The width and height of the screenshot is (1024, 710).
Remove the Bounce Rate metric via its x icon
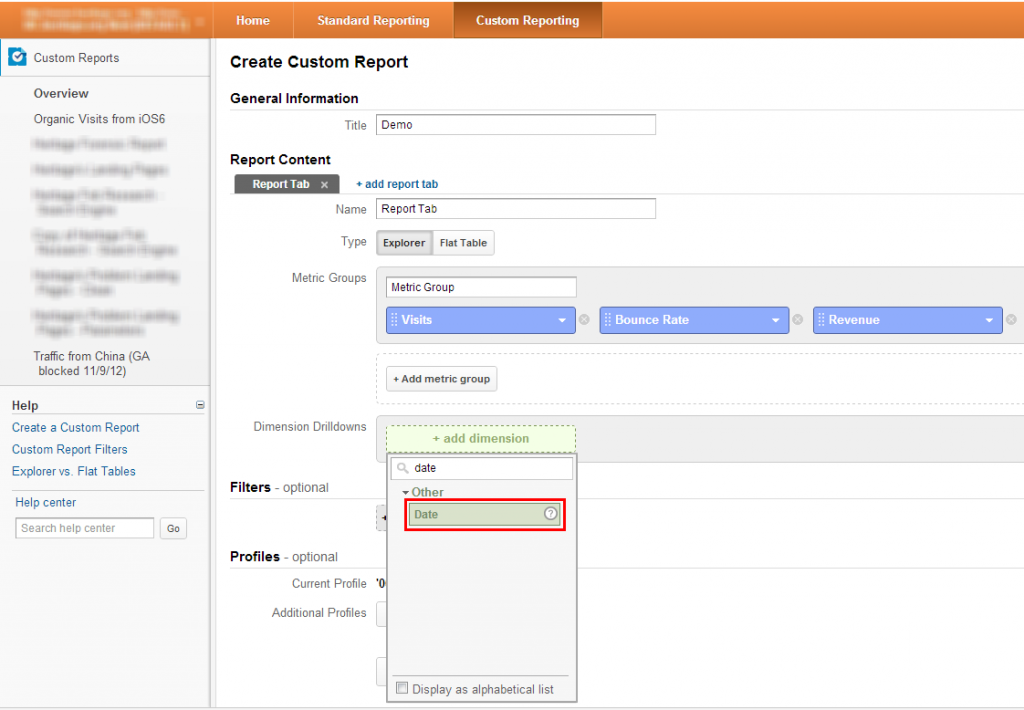pos(798,320)
